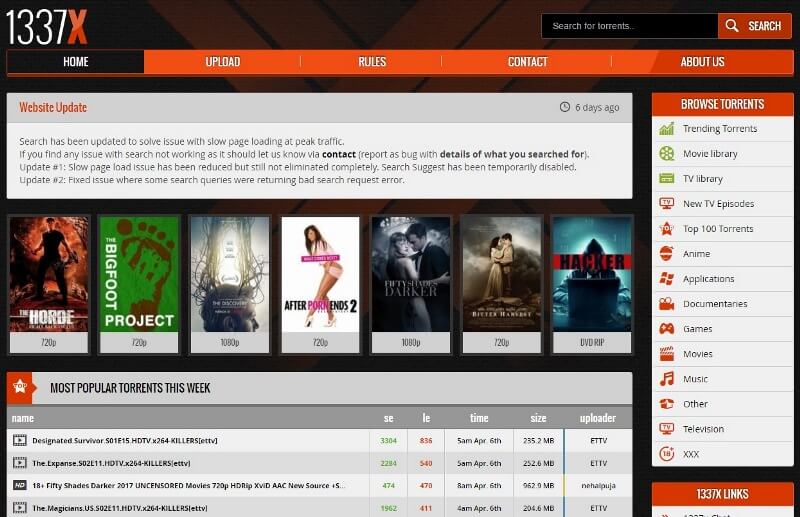Screen dimensions: 800x517
Task: Click the XXX 18+ icon
Action: pyautogui.click(x=666, y=454)
